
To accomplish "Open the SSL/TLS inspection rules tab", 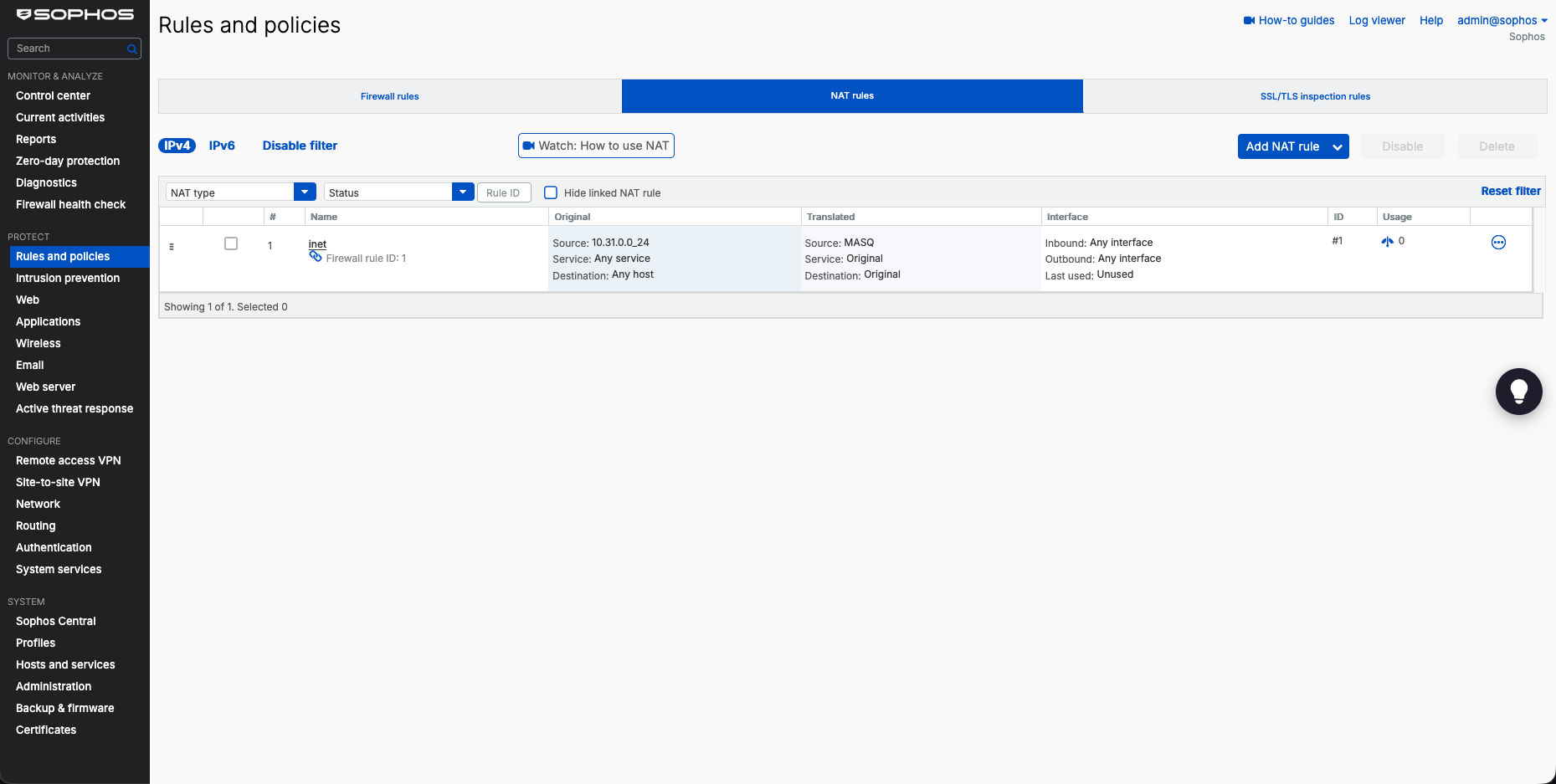I will (x=1315, y=96).
